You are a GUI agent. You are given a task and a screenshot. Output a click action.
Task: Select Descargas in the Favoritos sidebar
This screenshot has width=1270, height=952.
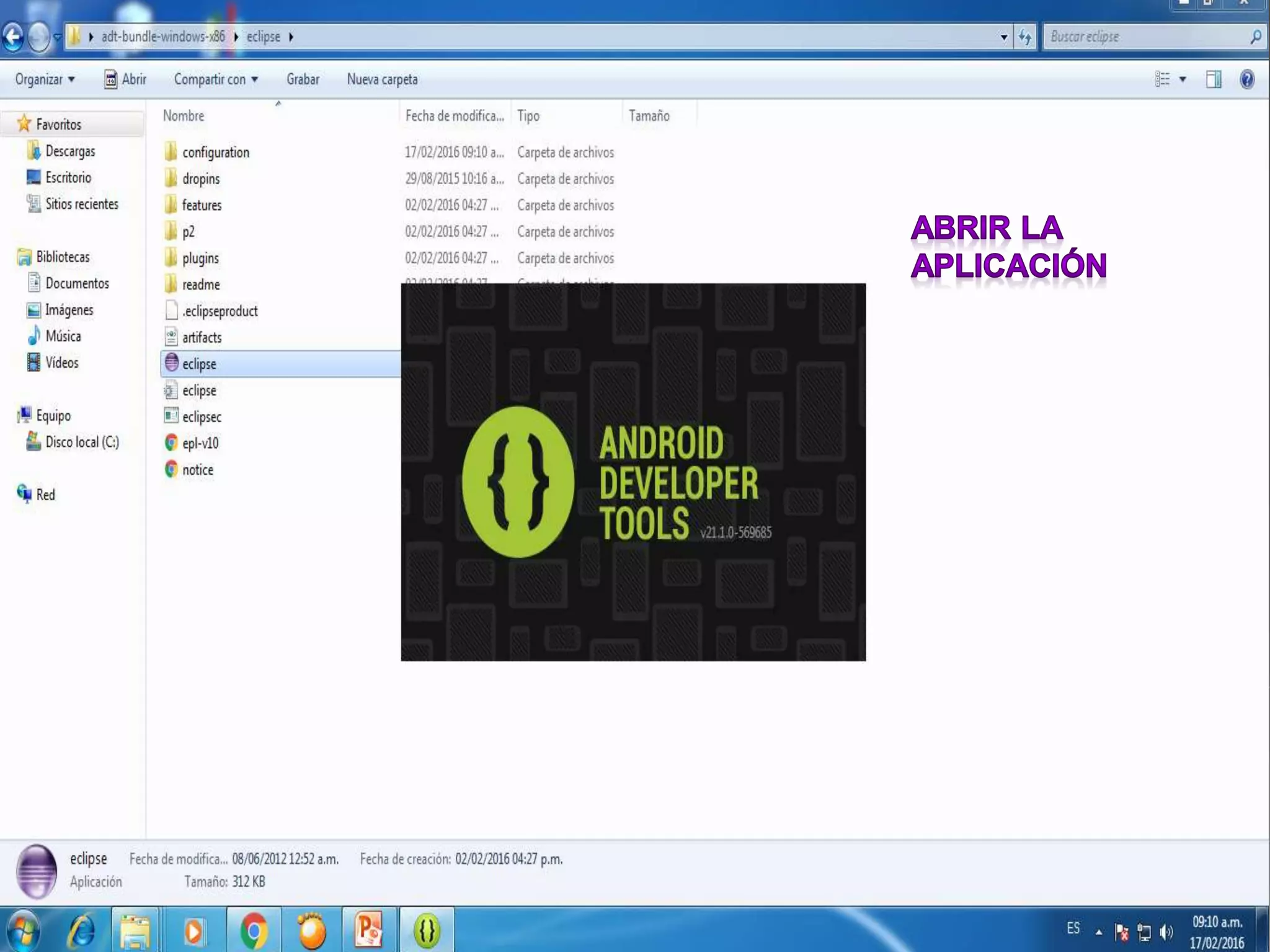pos(70,151)
